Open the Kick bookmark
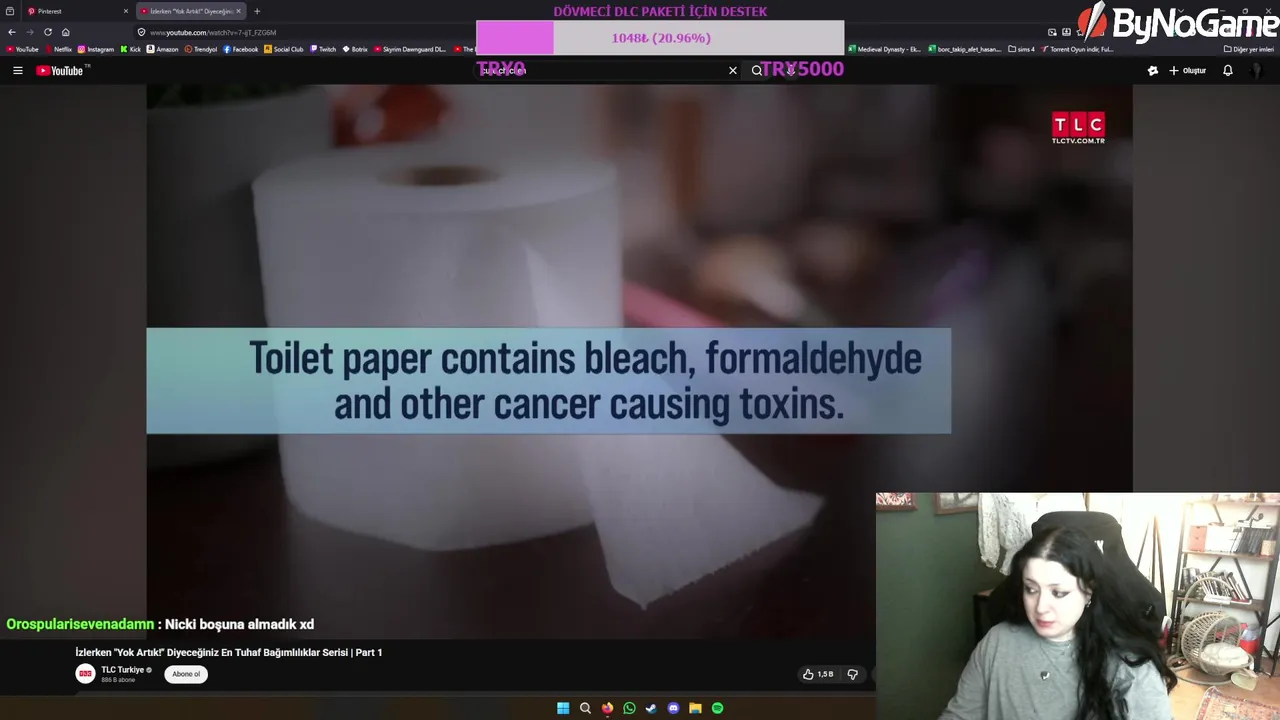Viewport: 1280px width, 720px height. click(x=131, y=49)
